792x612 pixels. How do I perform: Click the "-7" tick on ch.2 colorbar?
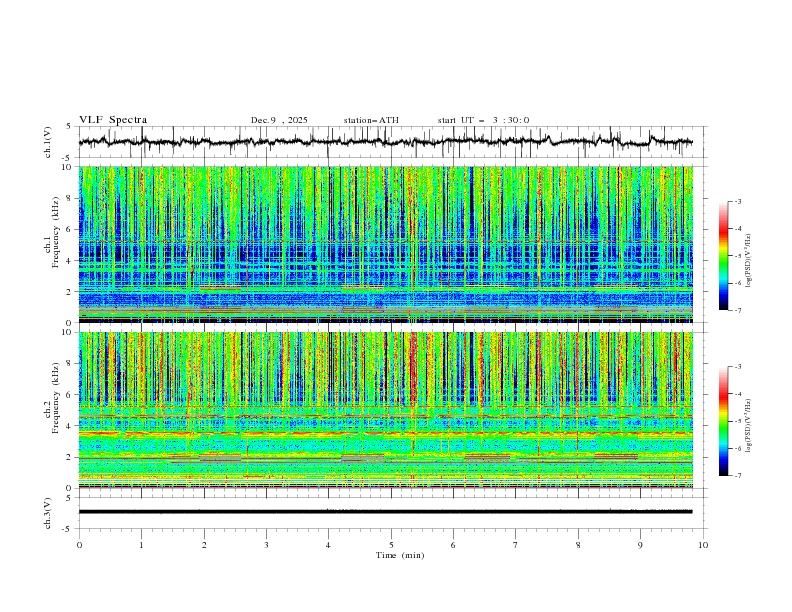click(x=737, y=476)
